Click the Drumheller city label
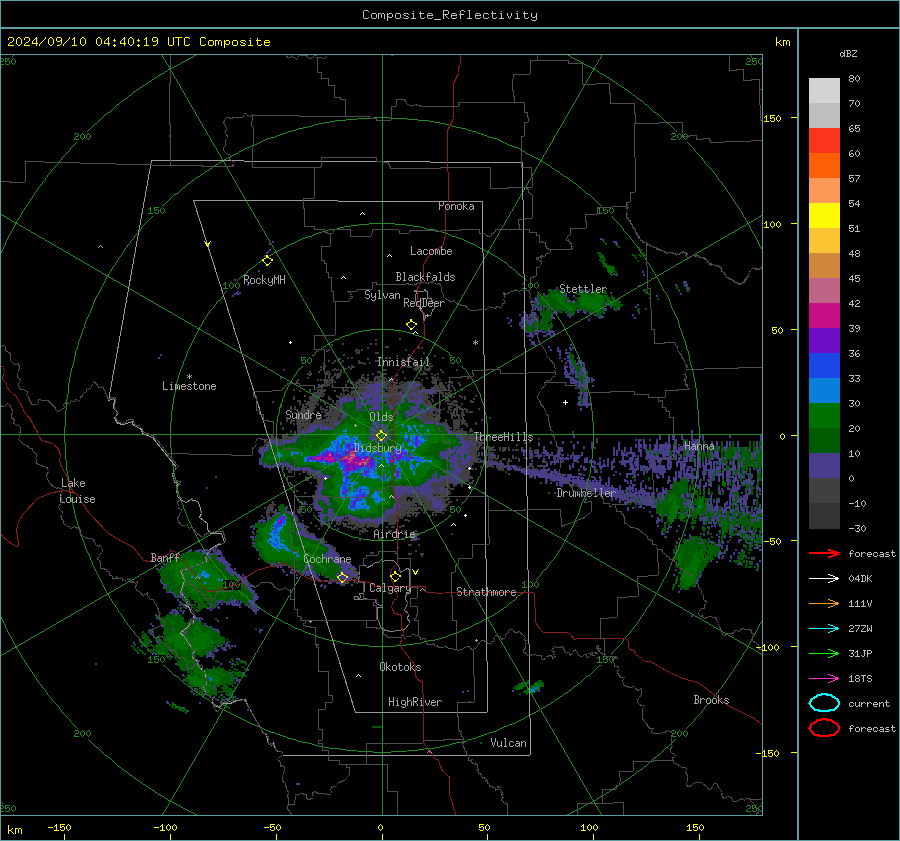Screen dimensions: 900x841 [x=586, y=493]
